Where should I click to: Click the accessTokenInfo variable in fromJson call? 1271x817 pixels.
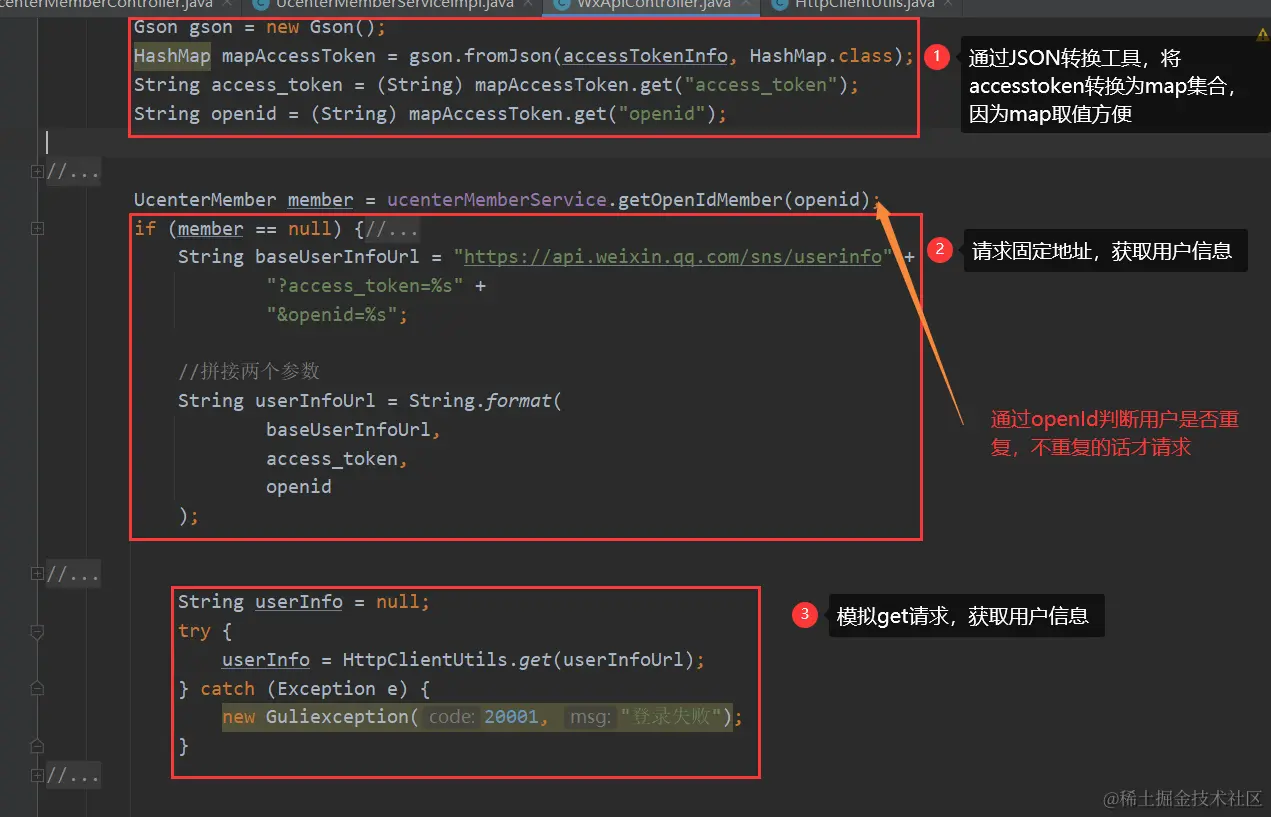[646, 56]
